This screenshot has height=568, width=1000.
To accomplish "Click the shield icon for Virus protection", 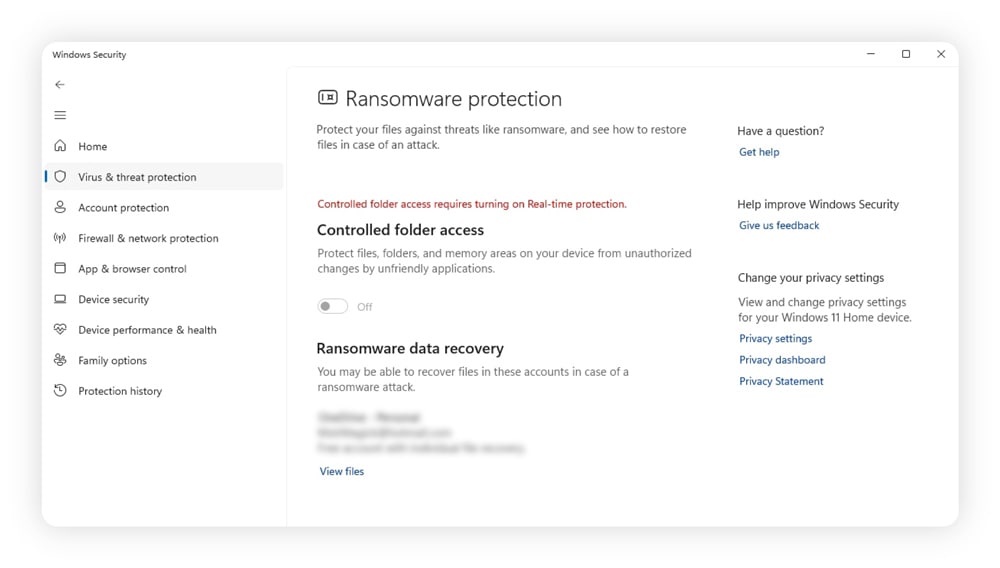I will tap(60, 177).
